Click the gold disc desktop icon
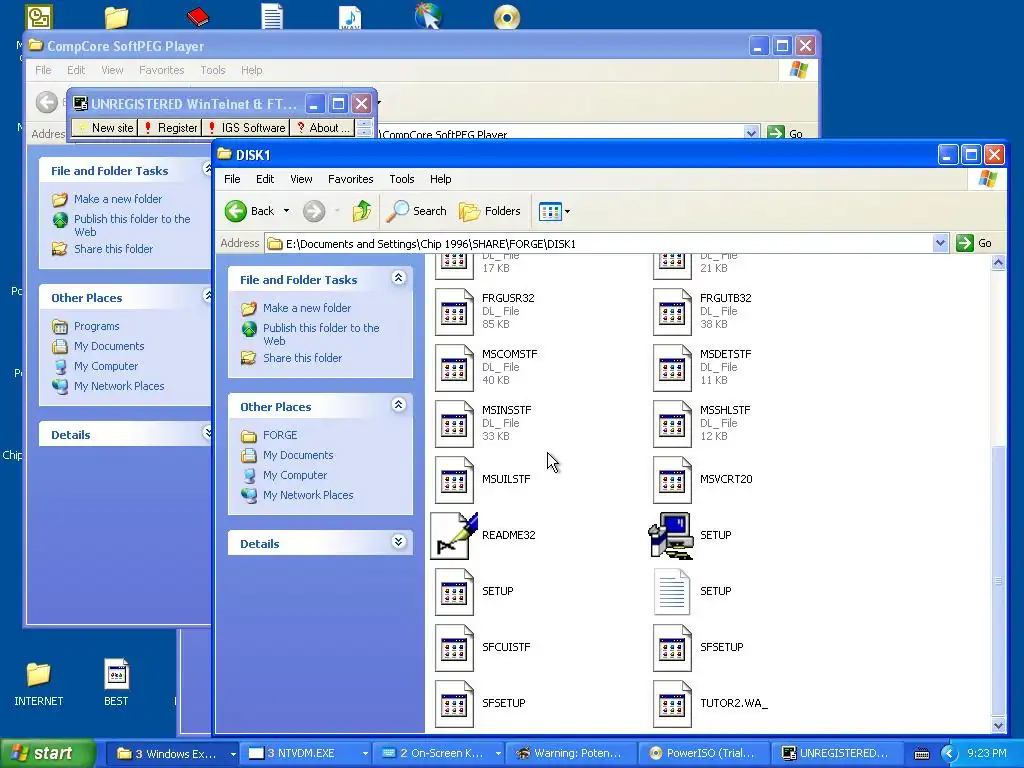 (507, 17)
